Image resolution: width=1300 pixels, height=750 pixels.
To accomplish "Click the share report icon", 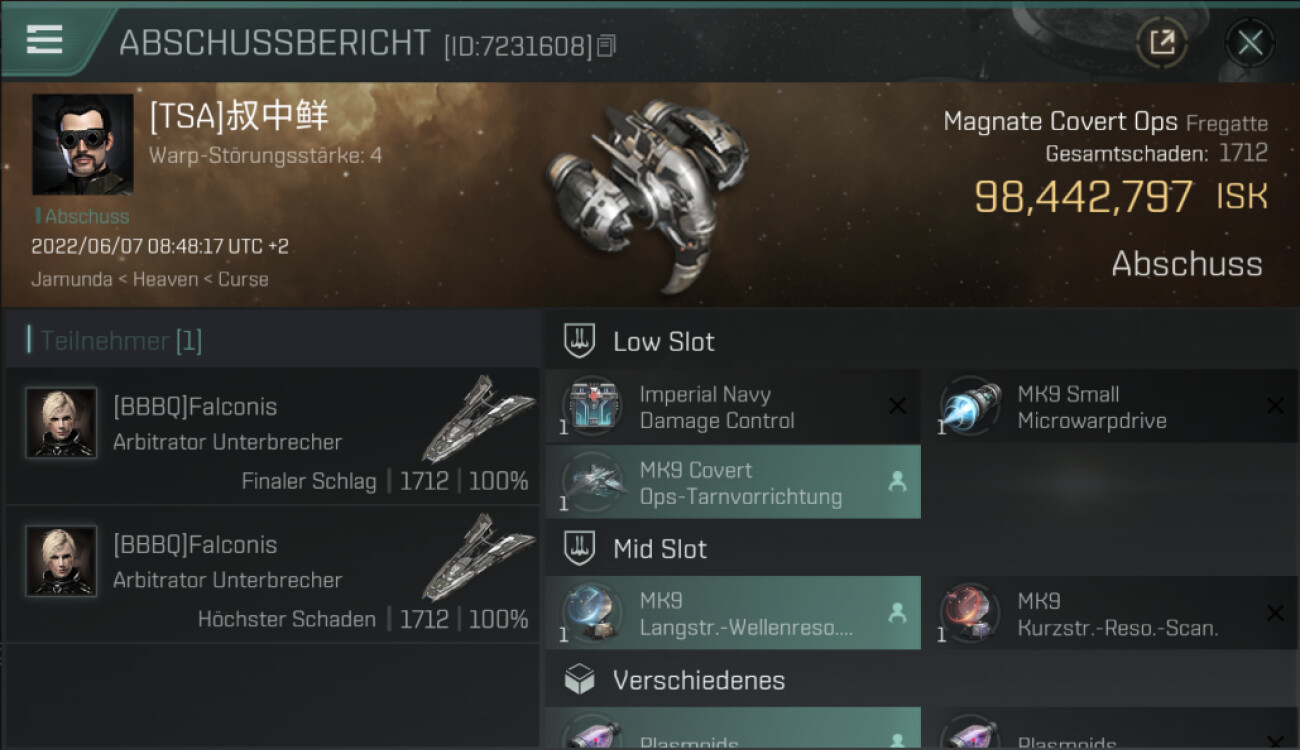I will click(1161, 43).
